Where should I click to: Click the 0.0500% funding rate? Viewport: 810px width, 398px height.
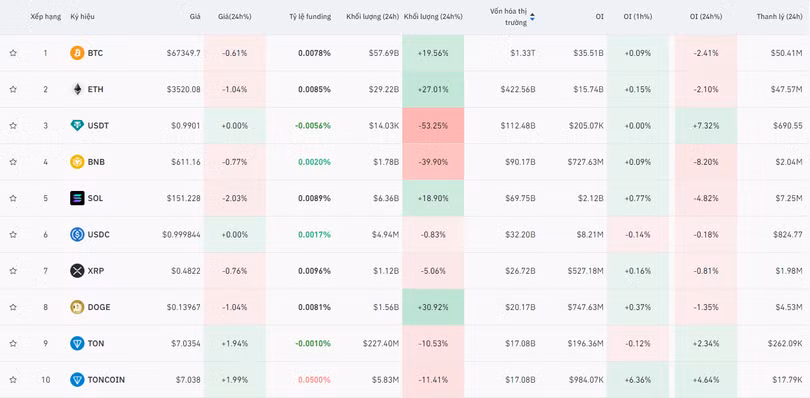click(x=314, y=380)
